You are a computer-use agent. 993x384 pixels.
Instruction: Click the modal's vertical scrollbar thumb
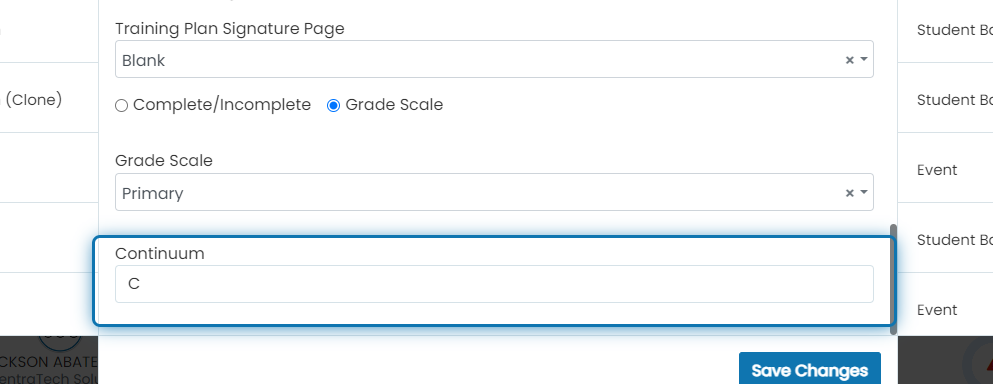tap(894, 279)
